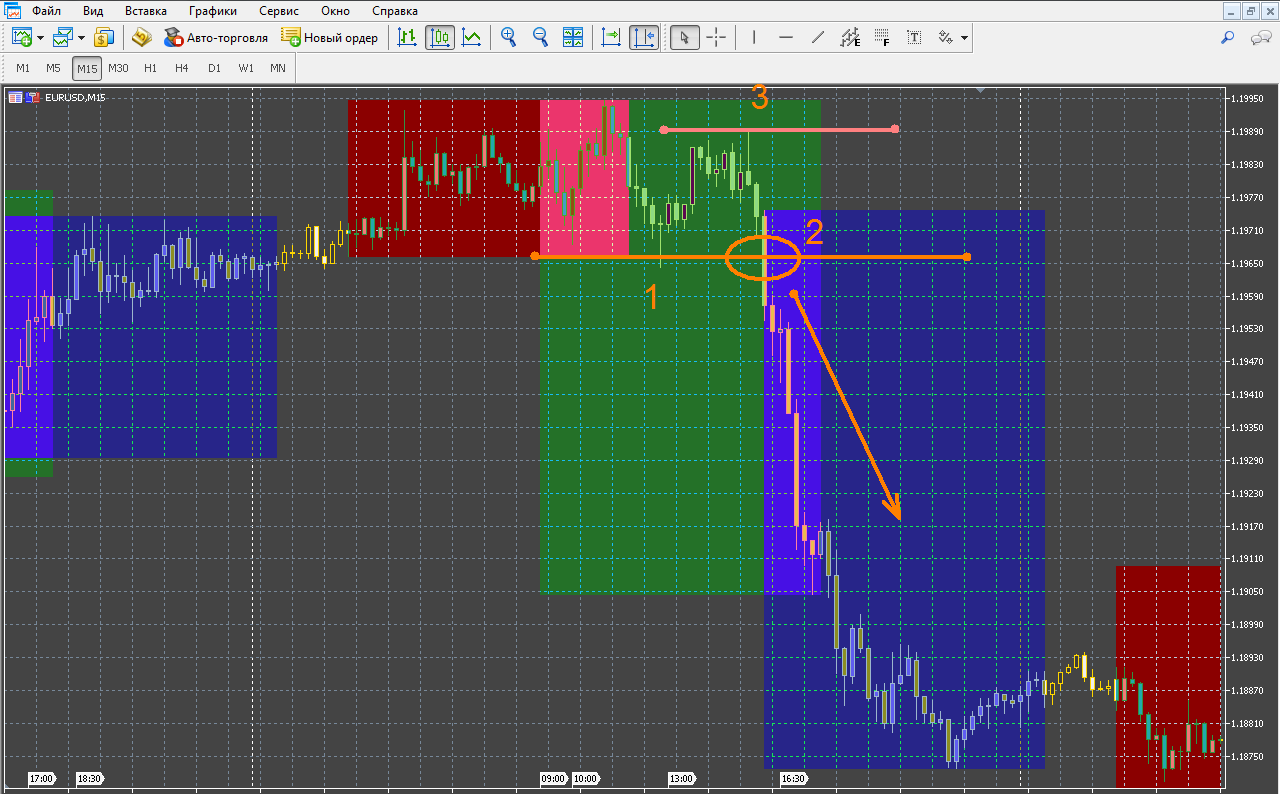Zoom in on the chart
This screenshot has width=1280, height=794.
509,38
